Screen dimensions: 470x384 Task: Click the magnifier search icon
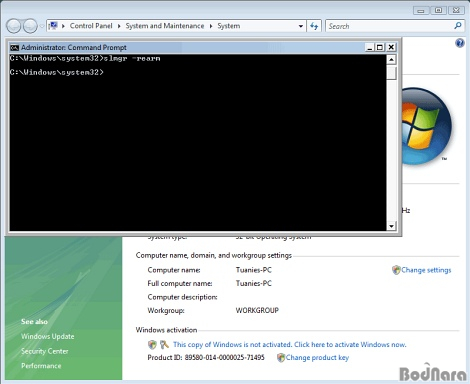[458, 26]
